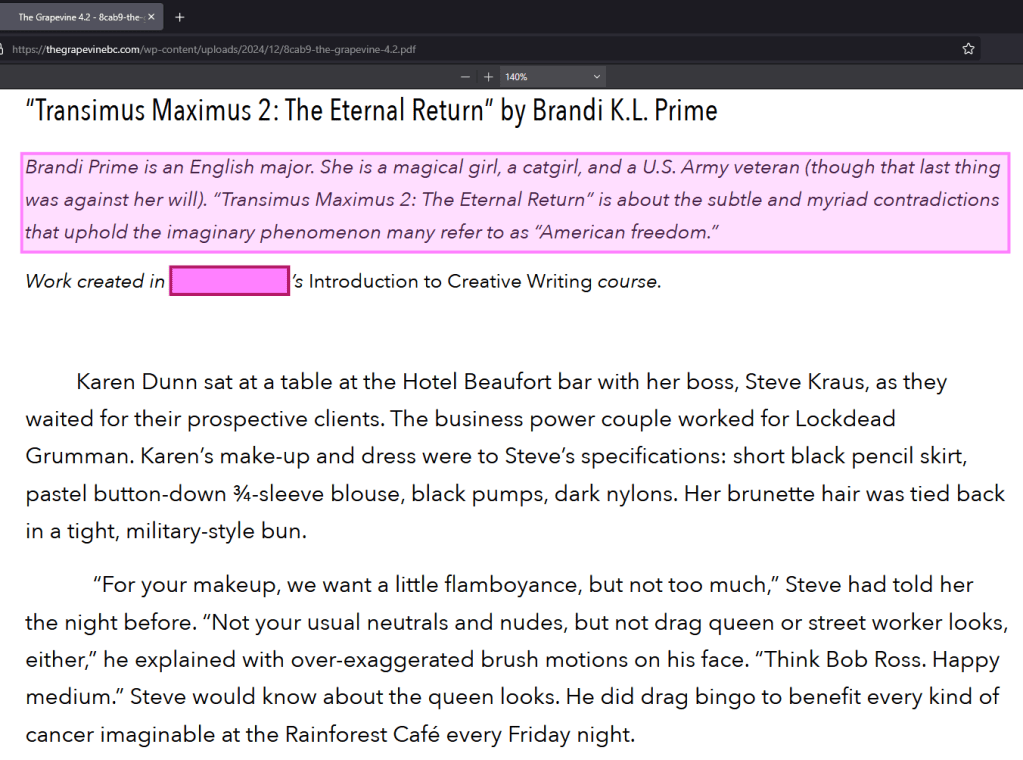Viewport: 1023px width, 760px height.
Task: Bookmark this page with the star icon
Action: coord(968,48)
